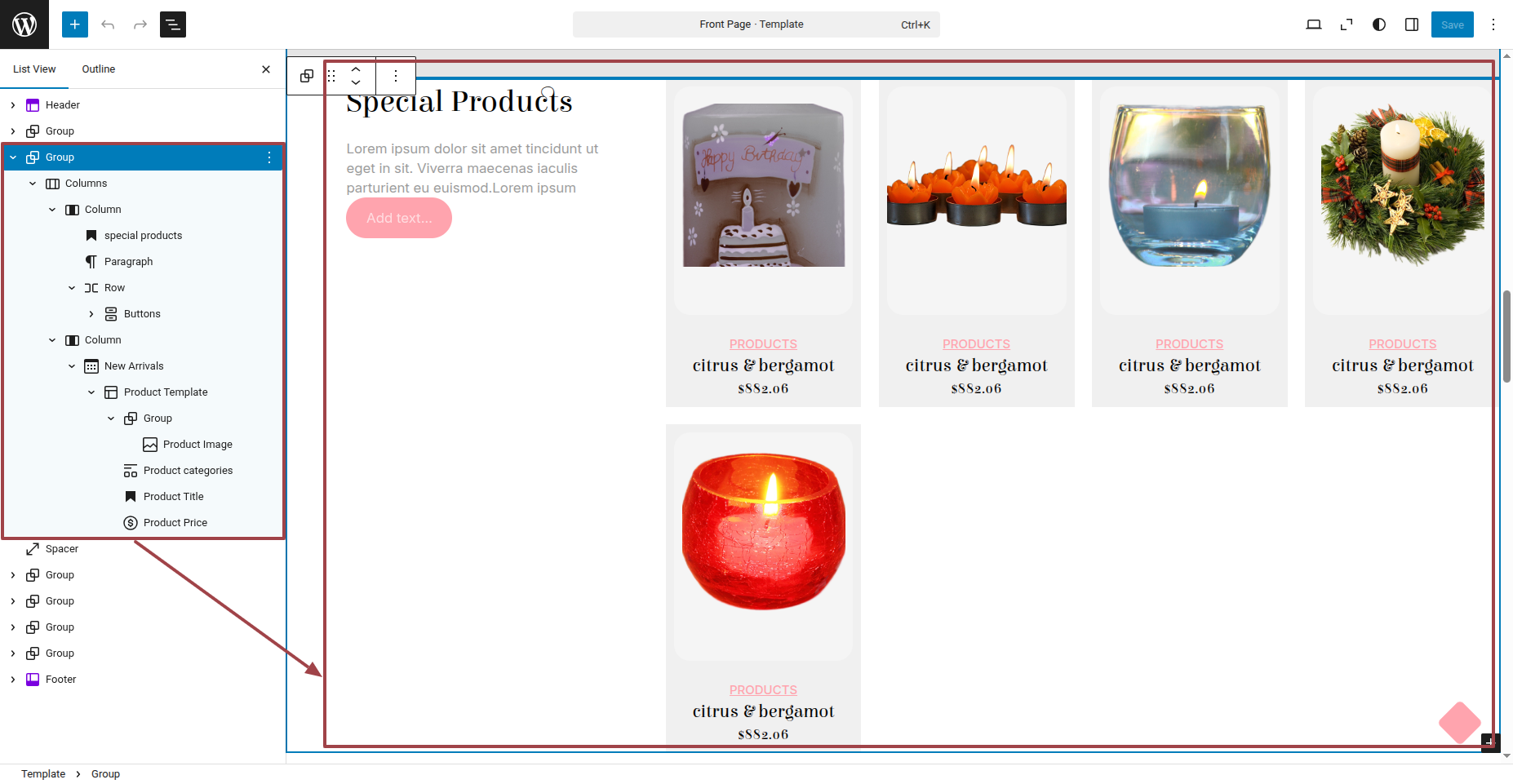Collapse the Columns tree item
The width and height of the screenshot is (1513, 784).
(33, 184)
